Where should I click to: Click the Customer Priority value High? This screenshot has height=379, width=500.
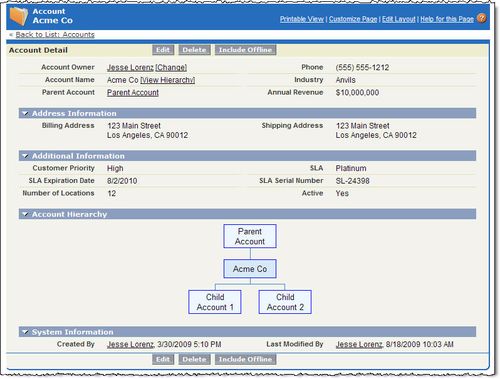point(115,168)
